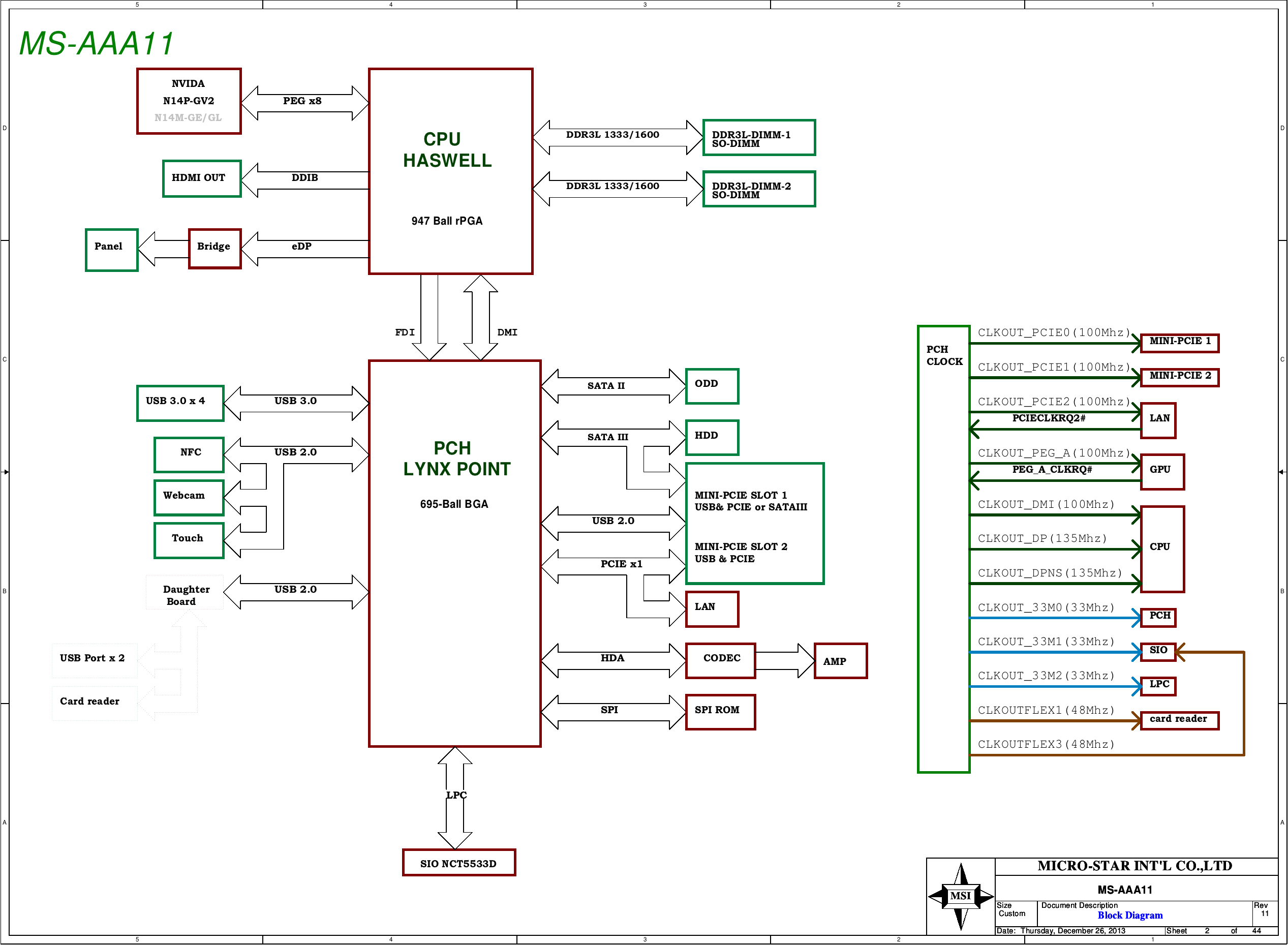Click the SIO NCT5533D box

(458, 863)
